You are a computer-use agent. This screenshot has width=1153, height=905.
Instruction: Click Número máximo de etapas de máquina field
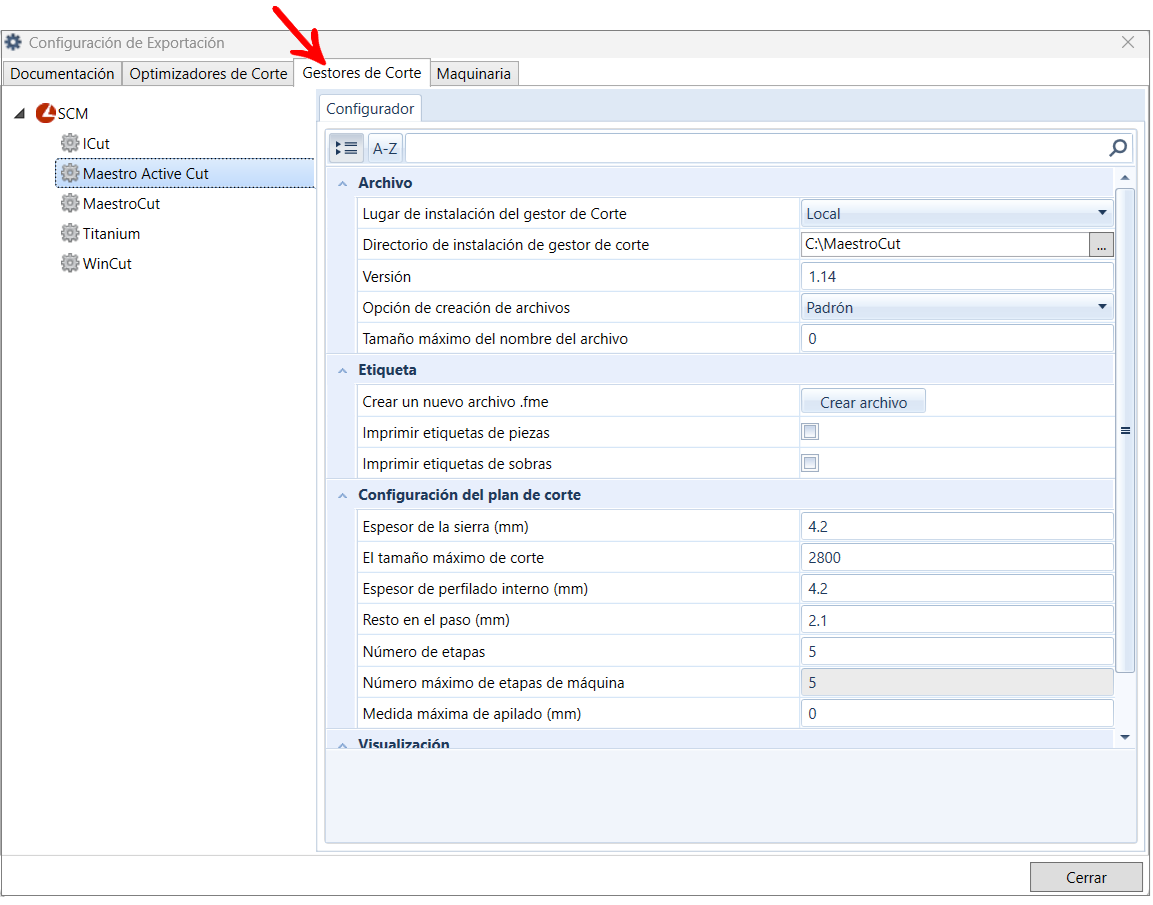(x=957, y=683)
